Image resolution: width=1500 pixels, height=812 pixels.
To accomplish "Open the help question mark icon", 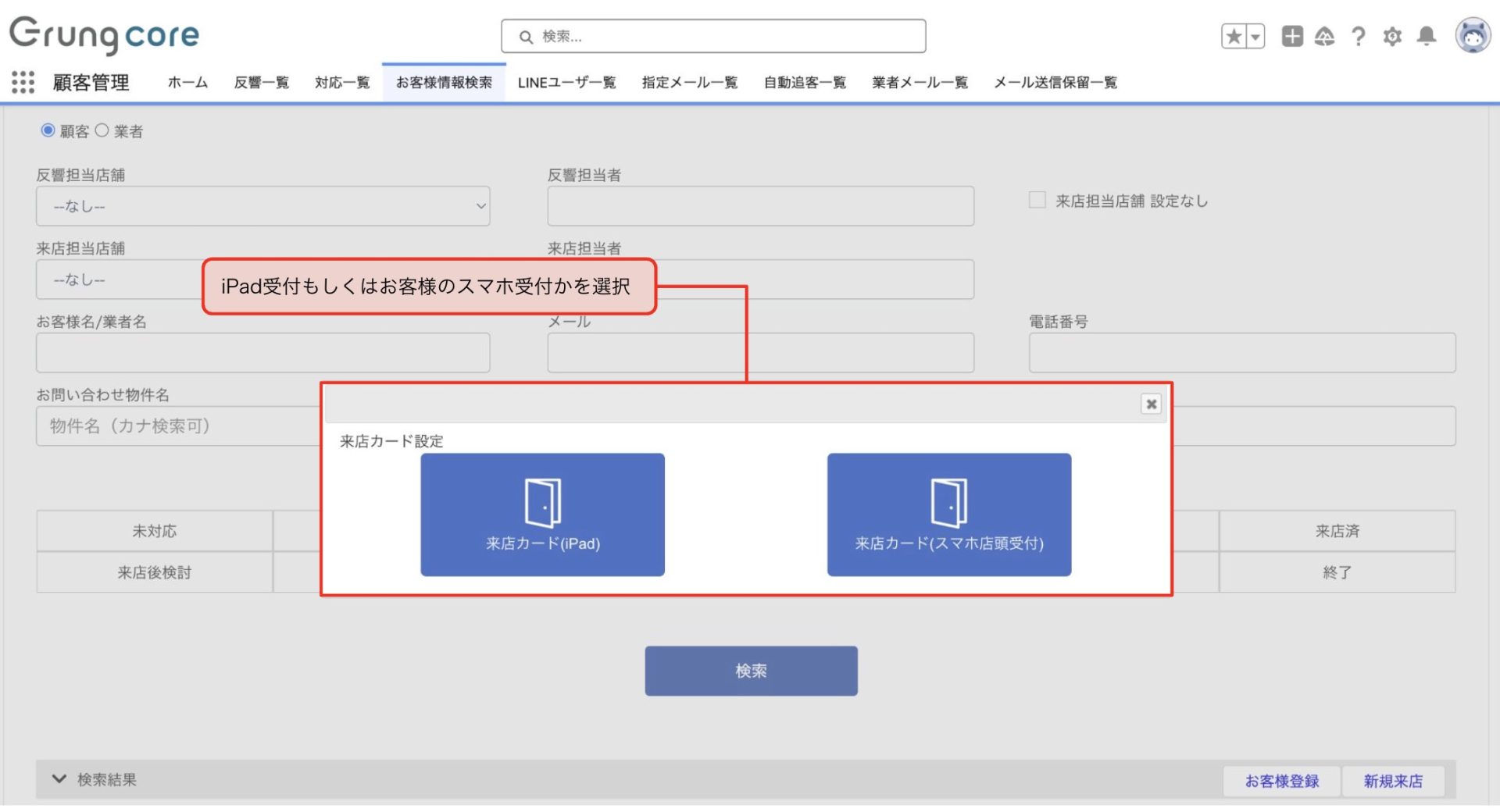I will [x=1359, y=37].
